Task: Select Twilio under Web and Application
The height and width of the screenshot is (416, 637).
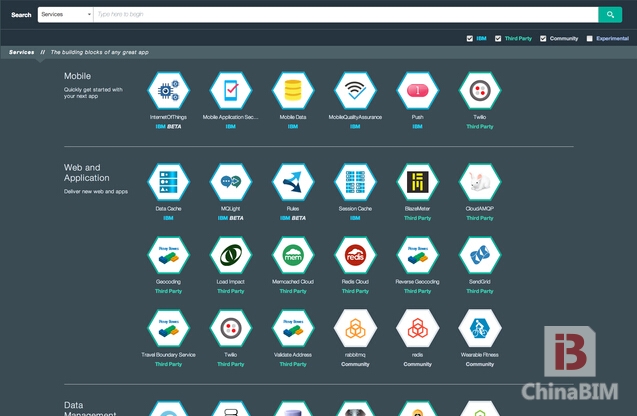Action: [x=230, y=328]
